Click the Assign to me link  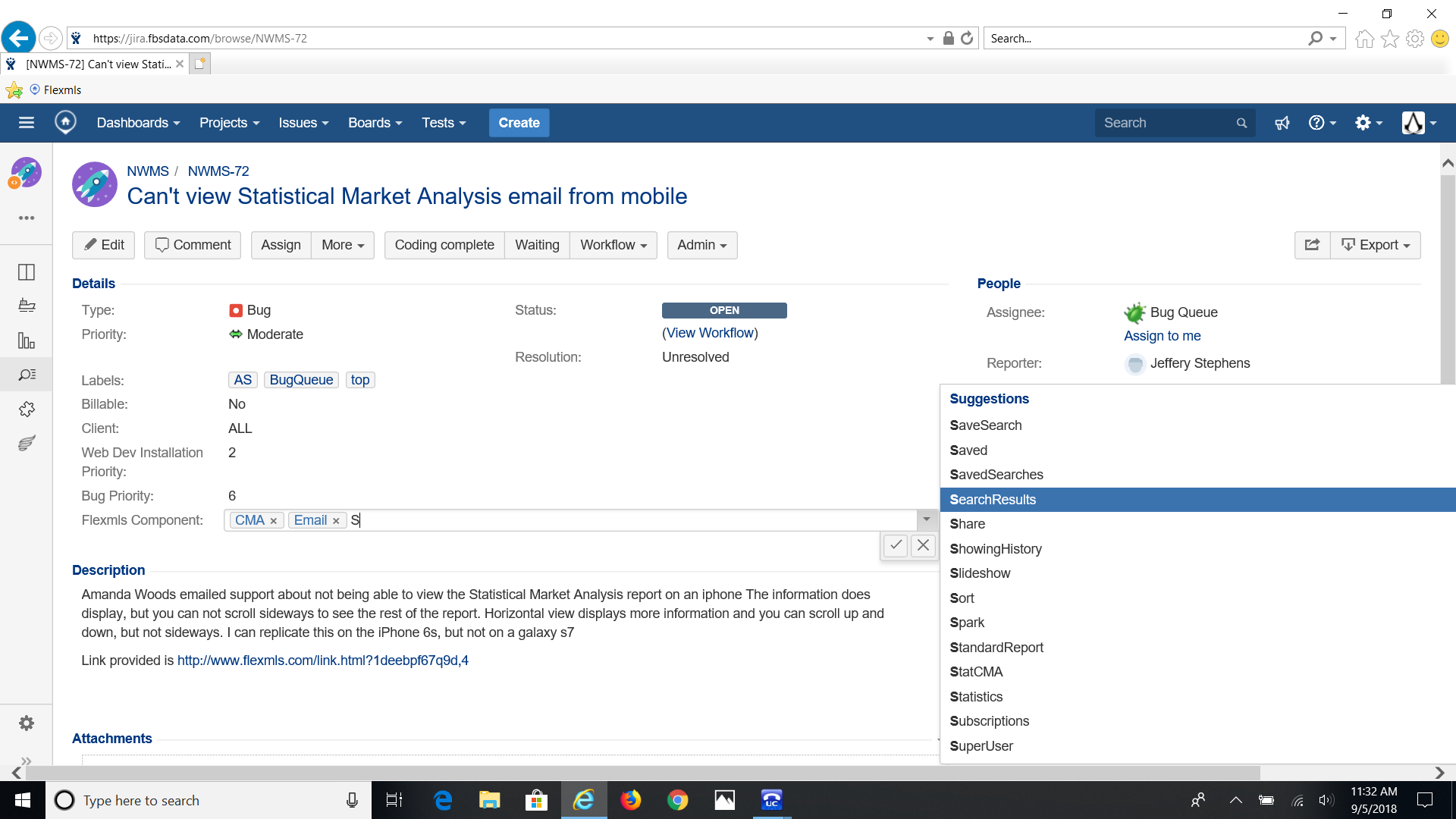pyautogui.click(x=1162, y=336)
